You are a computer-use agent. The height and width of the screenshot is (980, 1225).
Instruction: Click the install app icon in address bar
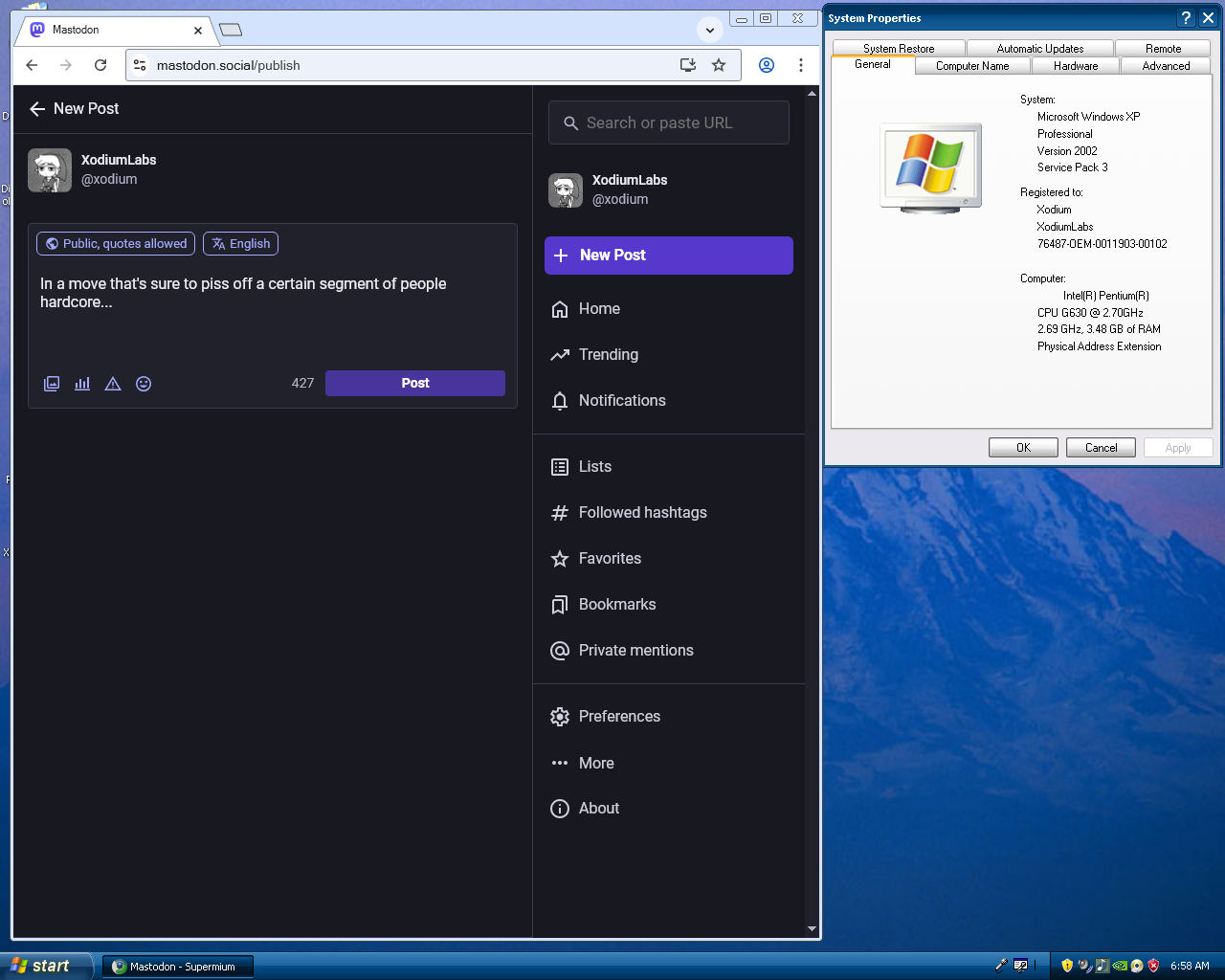(x=688, y=65)
